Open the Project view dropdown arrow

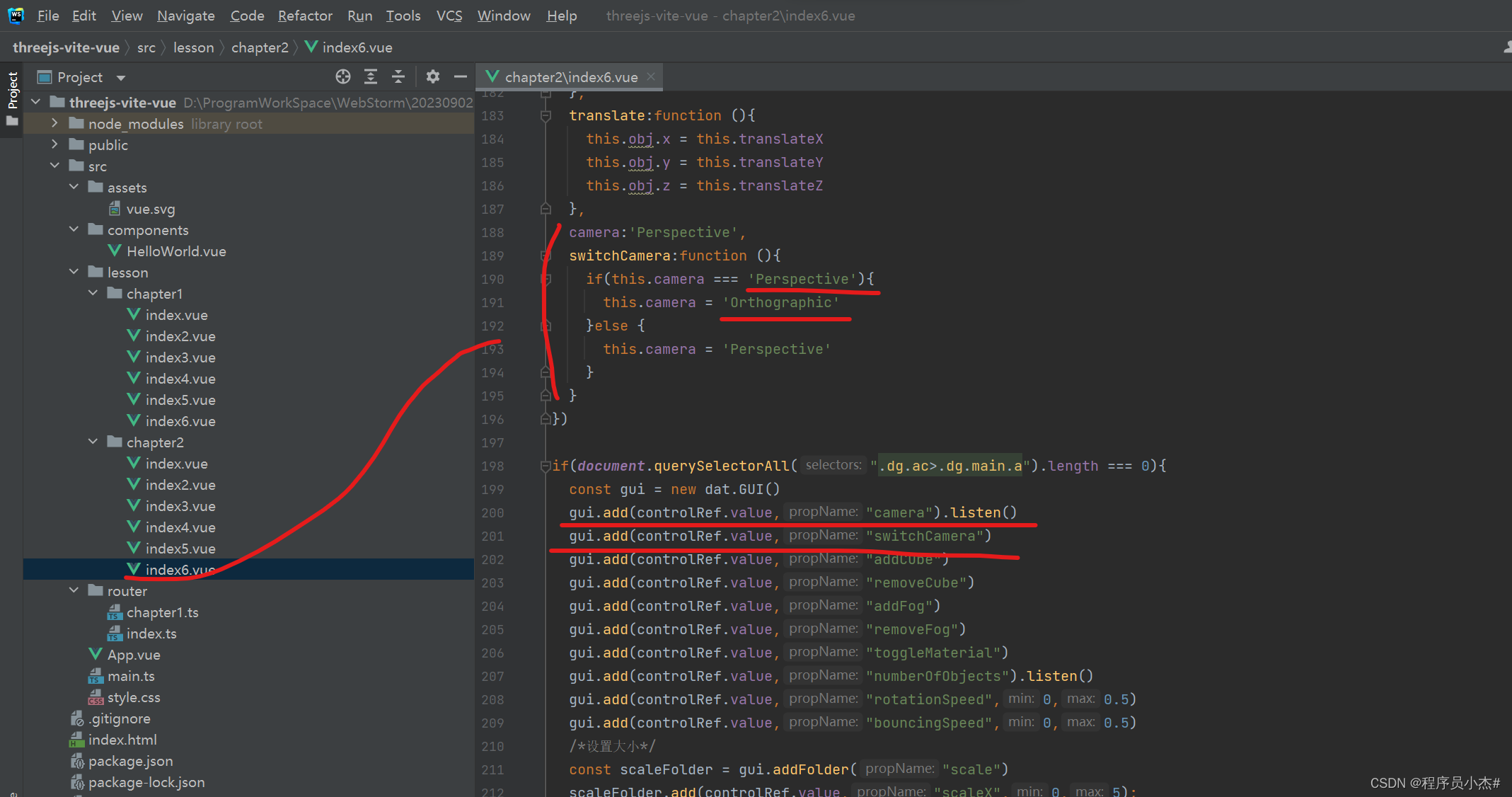click(x=121, y=77)
